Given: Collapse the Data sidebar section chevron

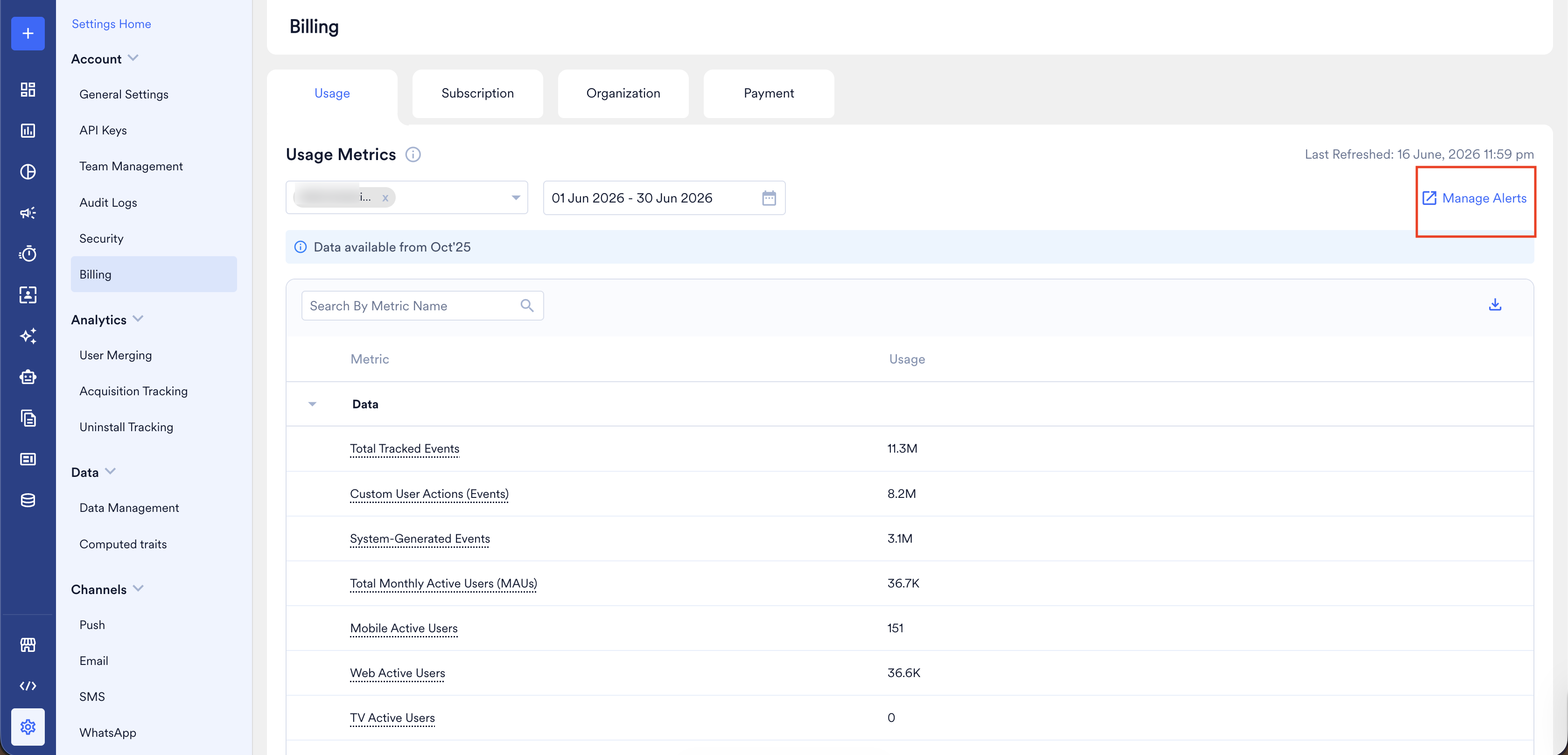Looking at the screenshot, I should pos(110,471).
